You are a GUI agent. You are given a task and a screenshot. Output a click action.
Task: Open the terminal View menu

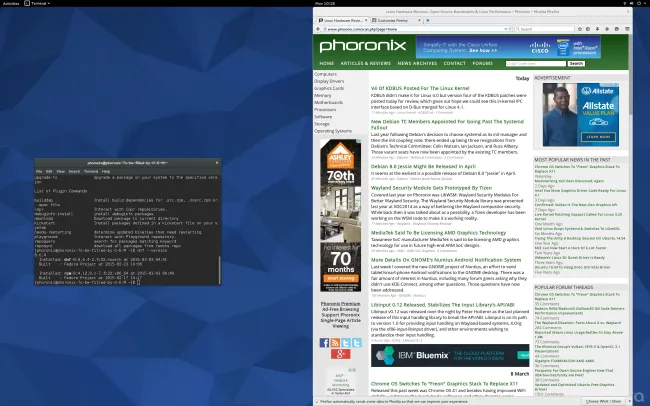pos(61,171)
